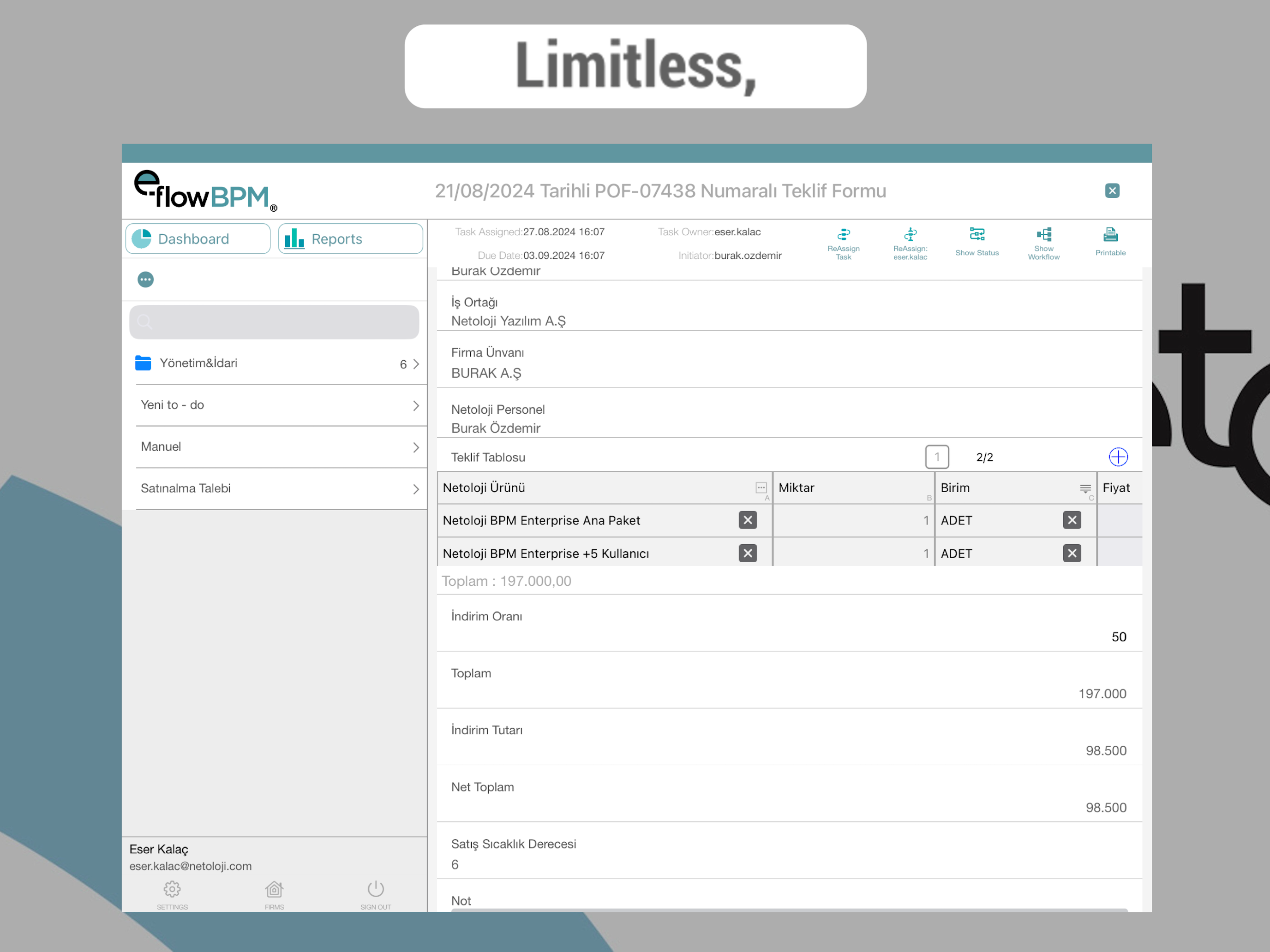Click the eFlowBPM logo
Image resolution: width=1270 pixels, height=952 pixels.
click(205, 191)
